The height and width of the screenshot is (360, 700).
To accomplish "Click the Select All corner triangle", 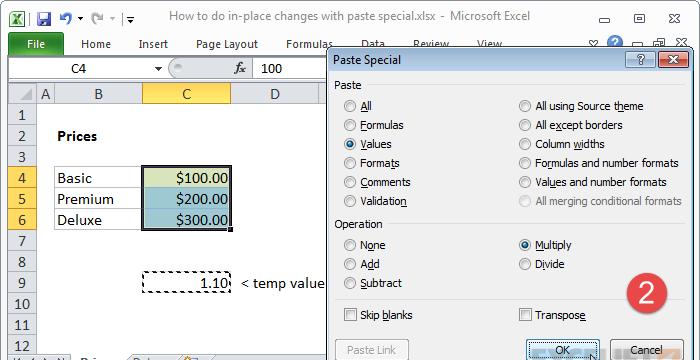I will click(x=22, y=94).
